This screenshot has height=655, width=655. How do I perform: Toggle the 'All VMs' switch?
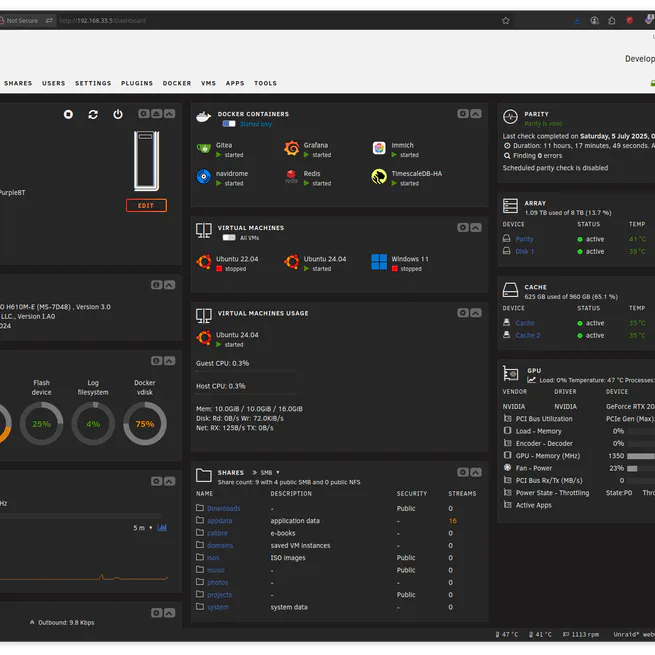pos(229,238)
